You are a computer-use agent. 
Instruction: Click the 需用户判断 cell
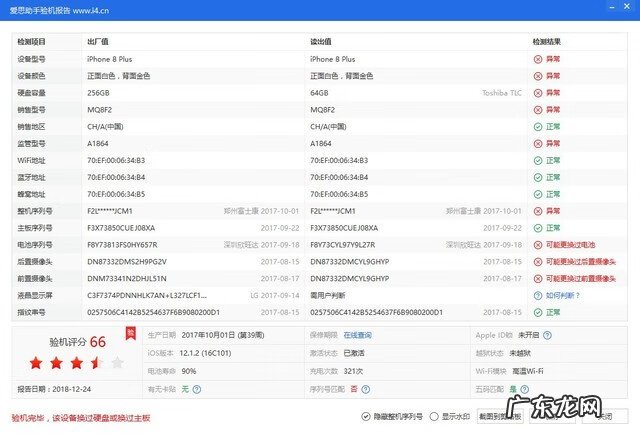328,296
